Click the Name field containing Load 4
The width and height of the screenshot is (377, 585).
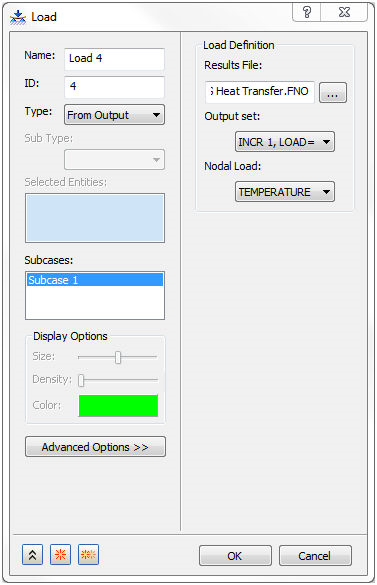pos(114,59)
